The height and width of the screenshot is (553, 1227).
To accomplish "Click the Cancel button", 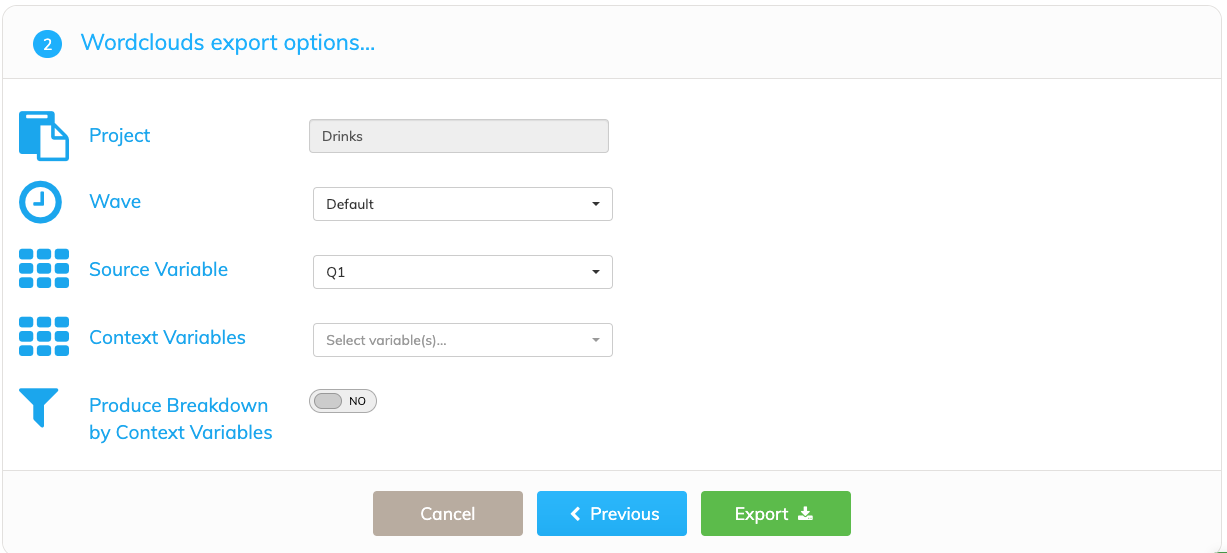I will [448, 514].
